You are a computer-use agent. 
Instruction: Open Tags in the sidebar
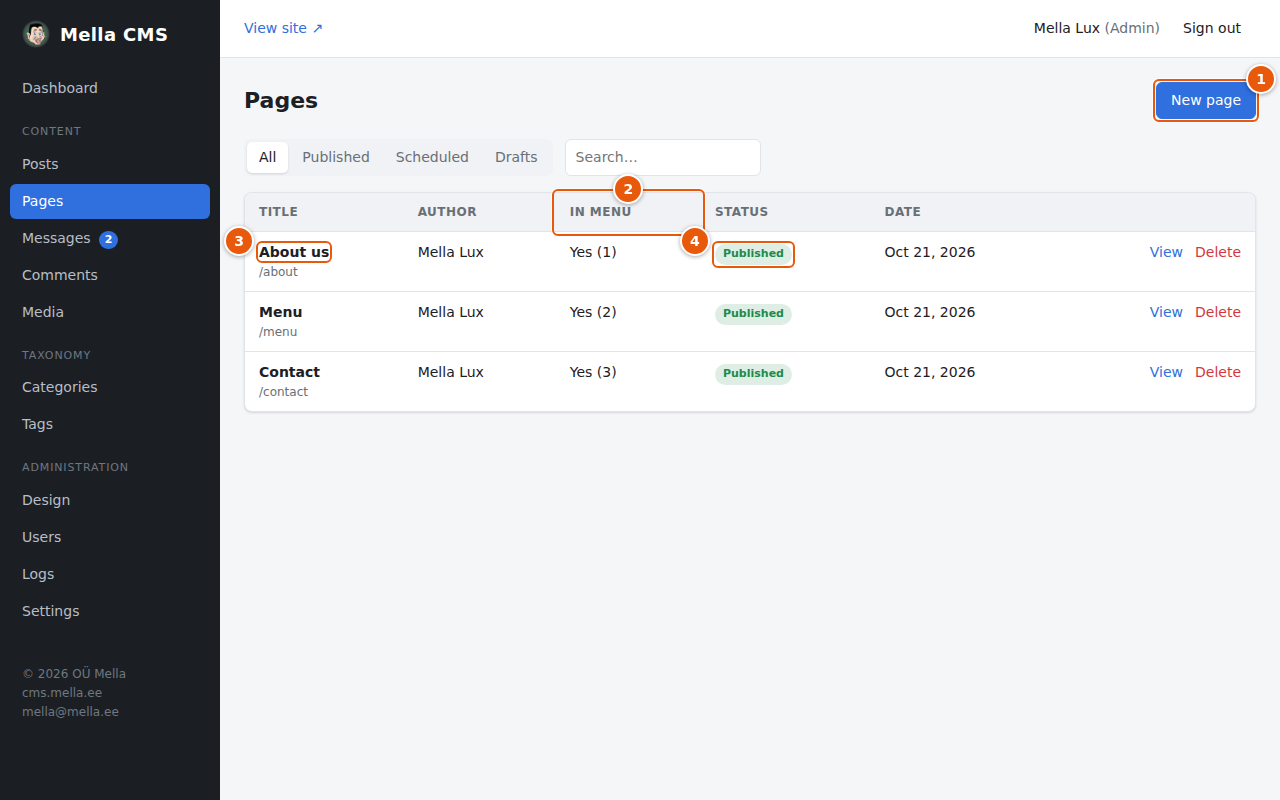coord(110,424)
